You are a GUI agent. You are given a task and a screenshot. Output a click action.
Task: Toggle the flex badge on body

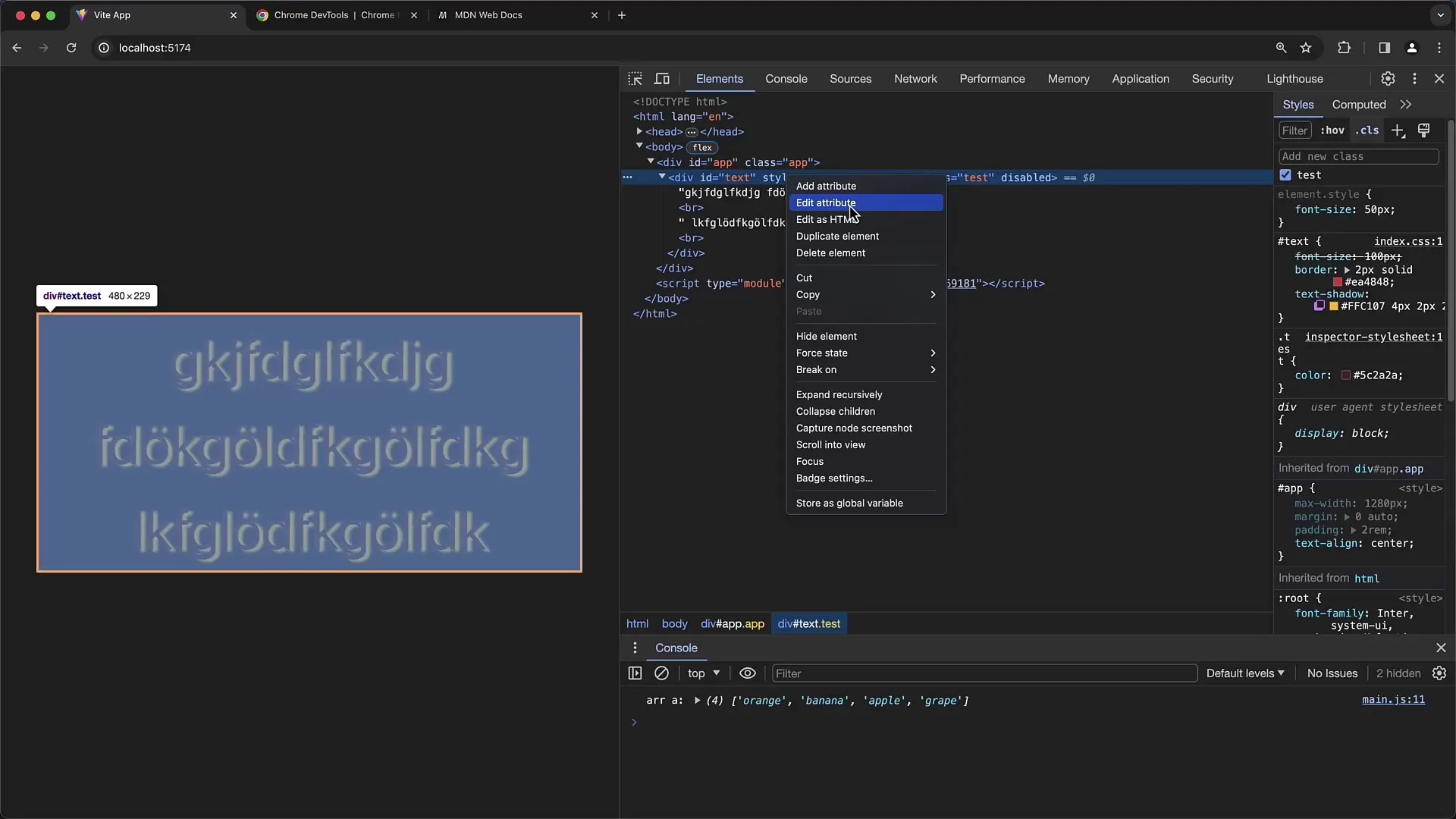pyautogui.click(x=702, y=147)
